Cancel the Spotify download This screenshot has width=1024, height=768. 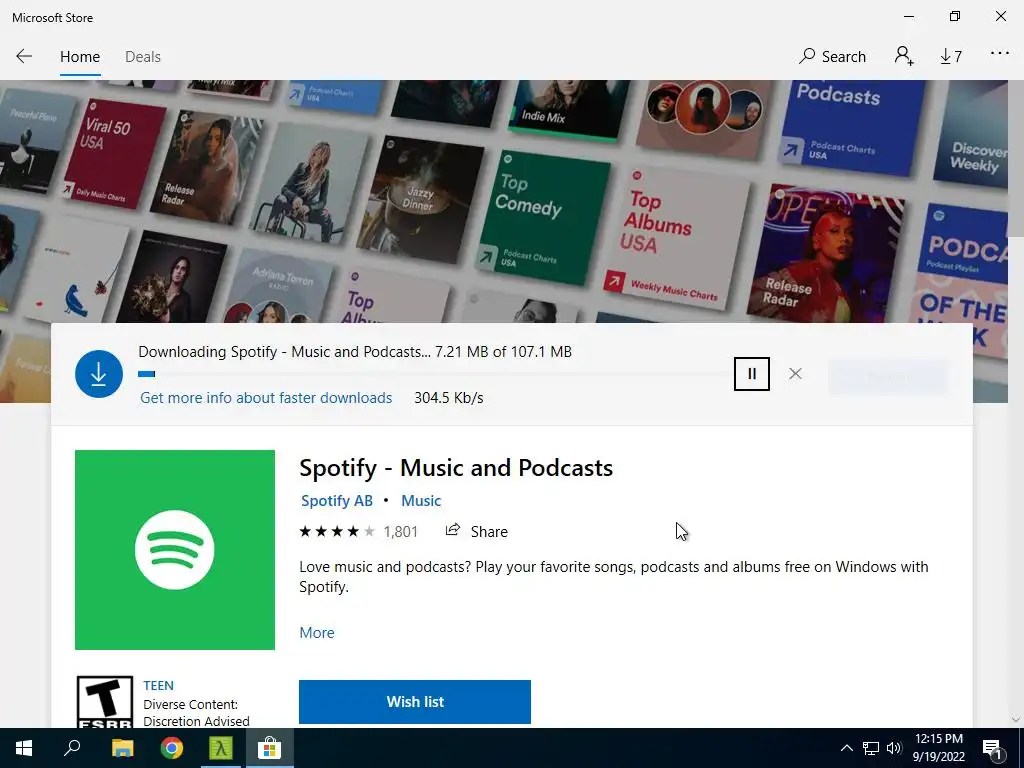click(795, 374)
